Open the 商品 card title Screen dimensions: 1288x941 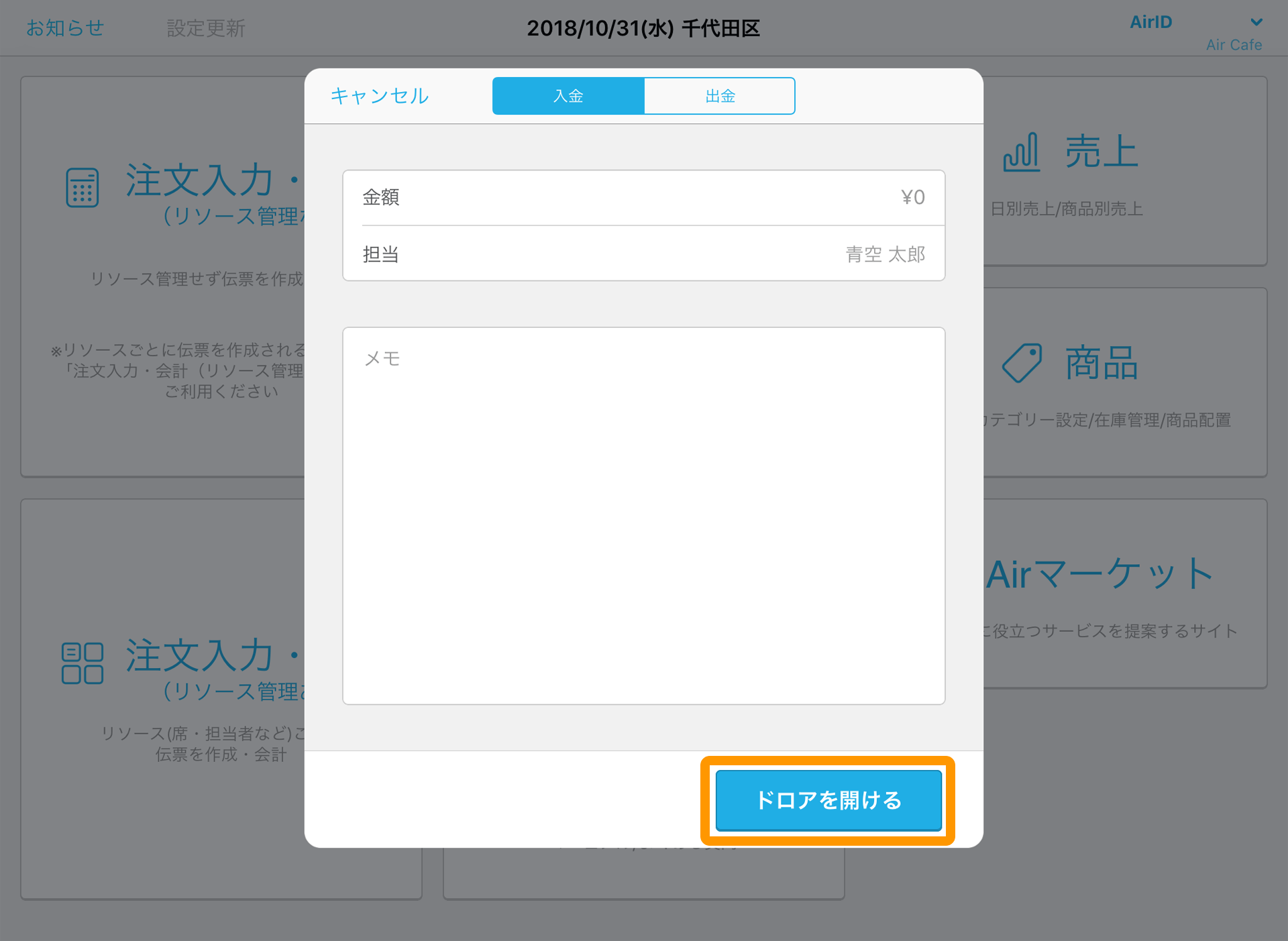point(1102,363)
